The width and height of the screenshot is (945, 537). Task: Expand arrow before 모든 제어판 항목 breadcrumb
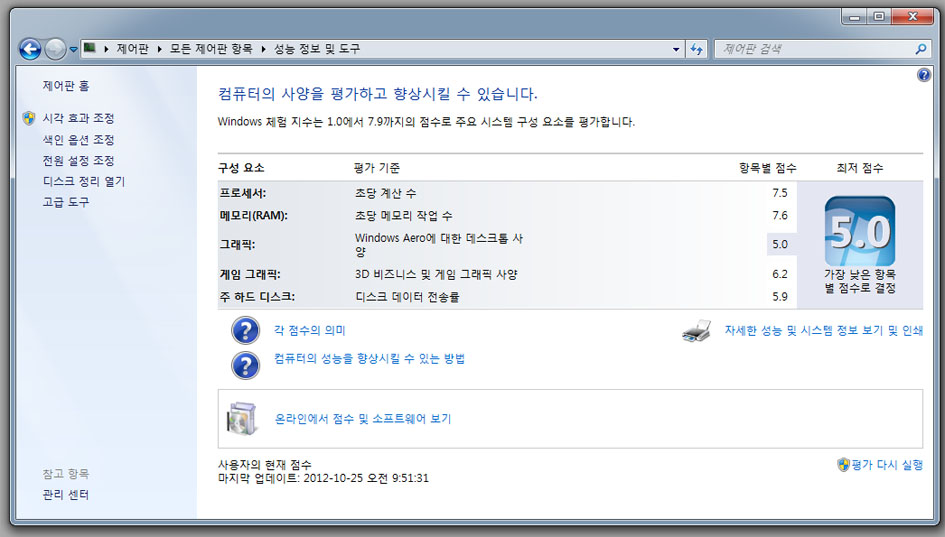point(159,49)
